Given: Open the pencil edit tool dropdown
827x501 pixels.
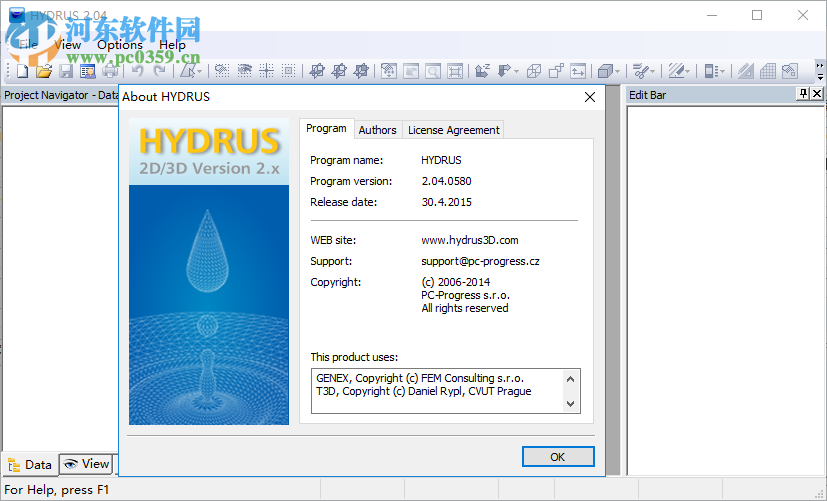Looking at the screenshot, I should (x=687, y=71).
